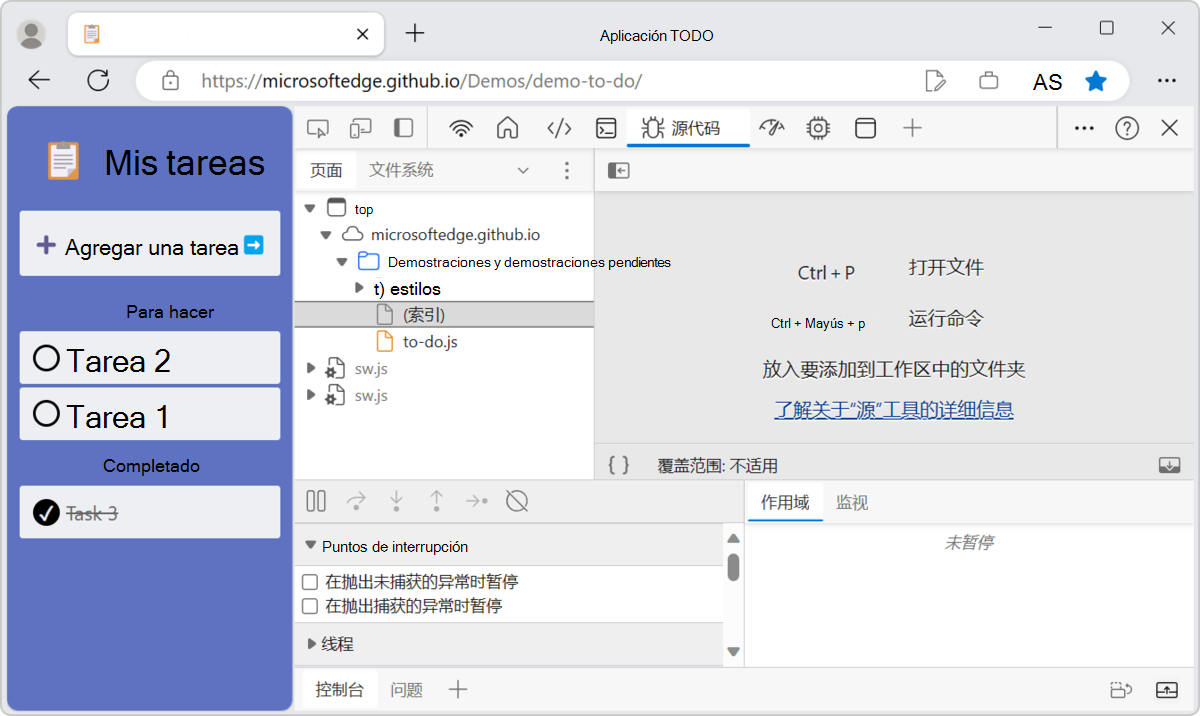Enable pause on uncaught exceptions checkbox
This screenshot has width=1200, height=716.
click(311, 581)
